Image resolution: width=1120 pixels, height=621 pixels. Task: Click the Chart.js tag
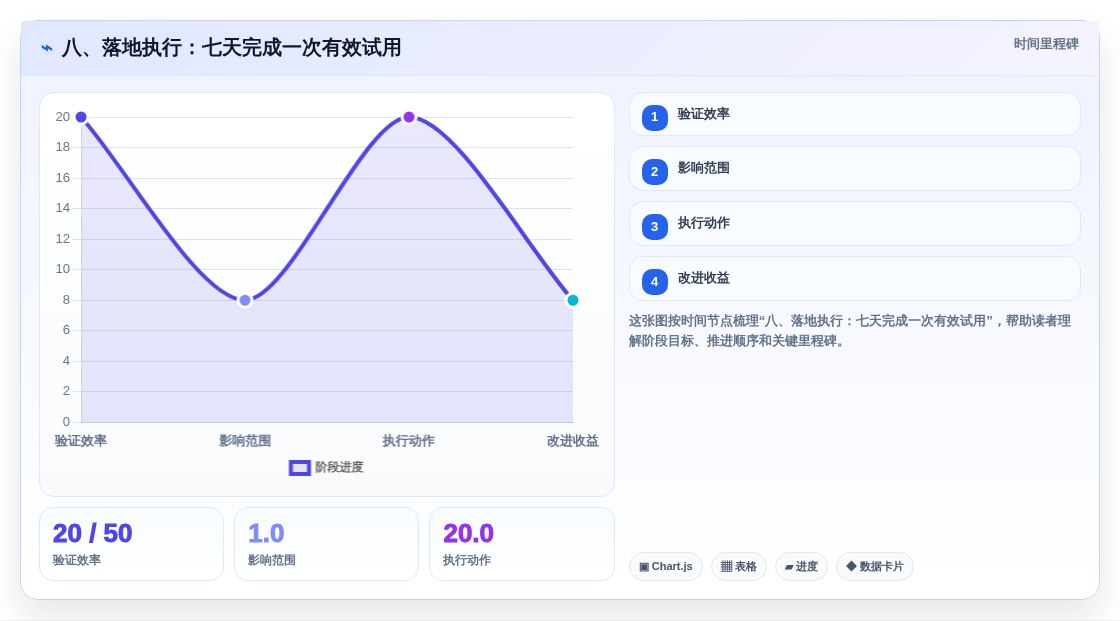[666, 567]
